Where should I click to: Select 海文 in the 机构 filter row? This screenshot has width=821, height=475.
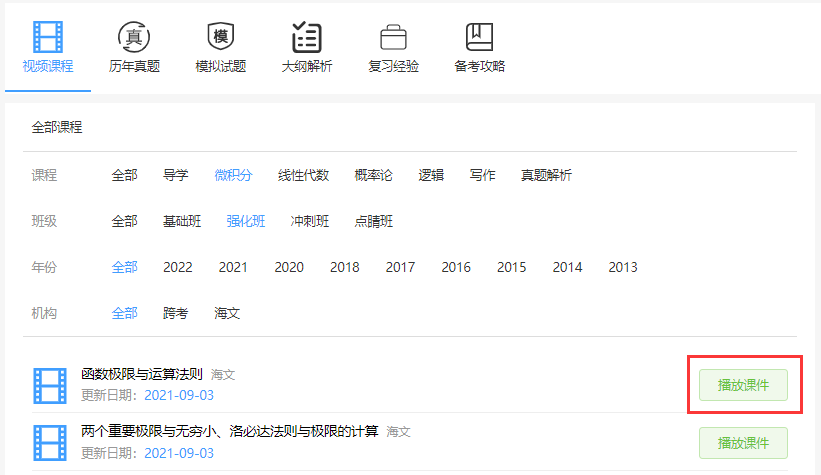click(227, 313)
